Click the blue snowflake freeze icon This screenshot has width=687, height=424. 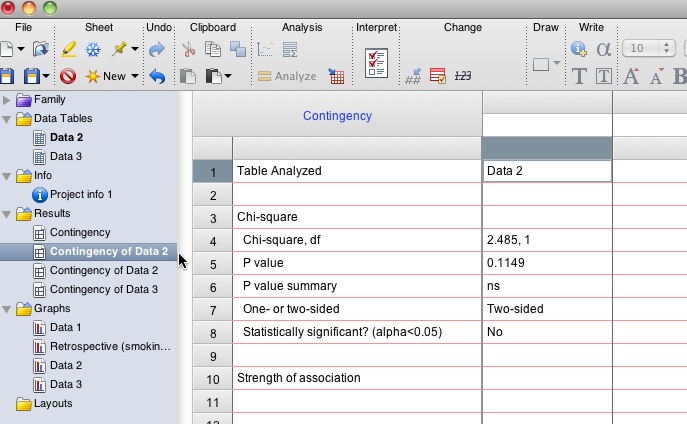93,49
